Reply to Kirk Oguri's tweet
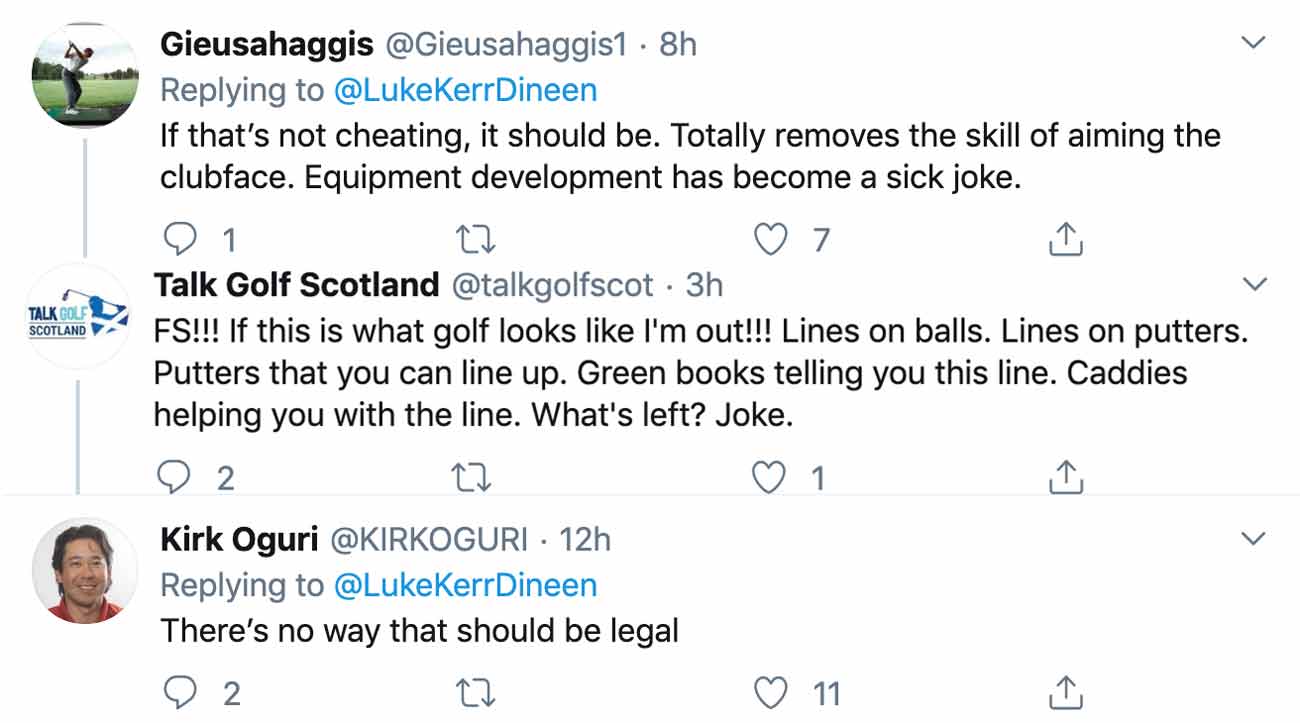 click(x=179, y=692)
